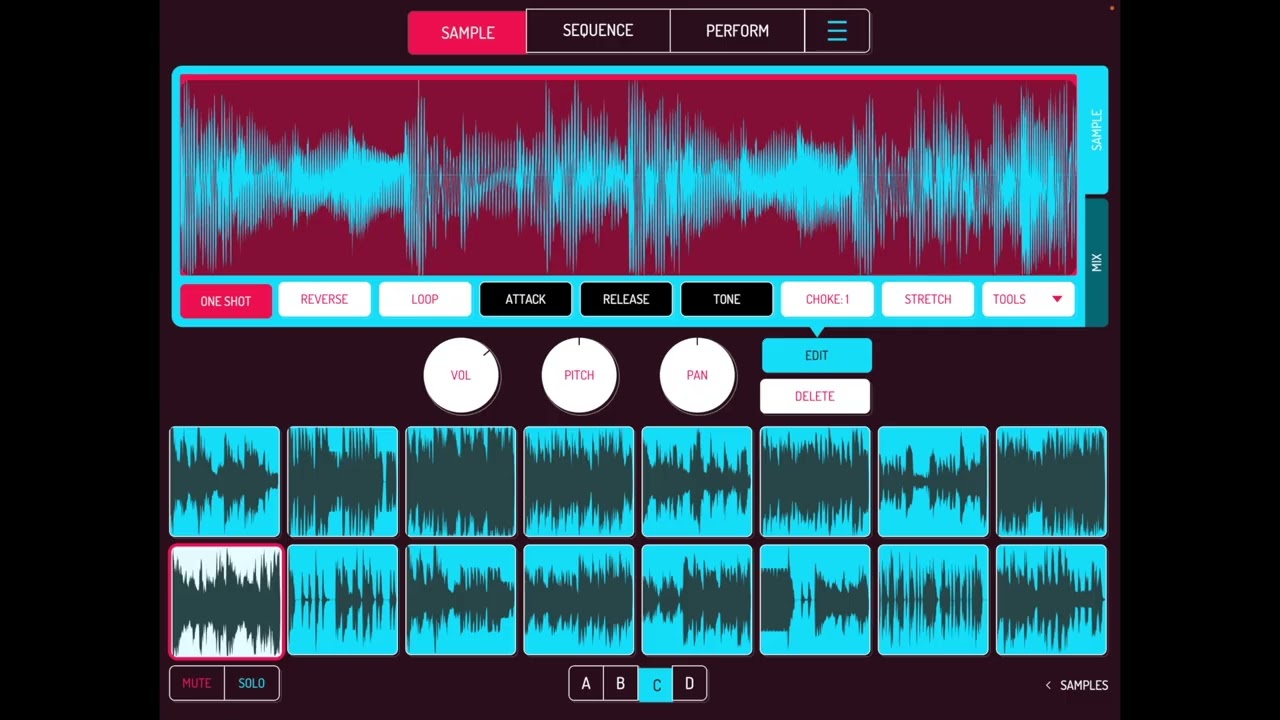Toggle LOOP mode
Viewport: 1280px width, 720px height.
(425, 299)
